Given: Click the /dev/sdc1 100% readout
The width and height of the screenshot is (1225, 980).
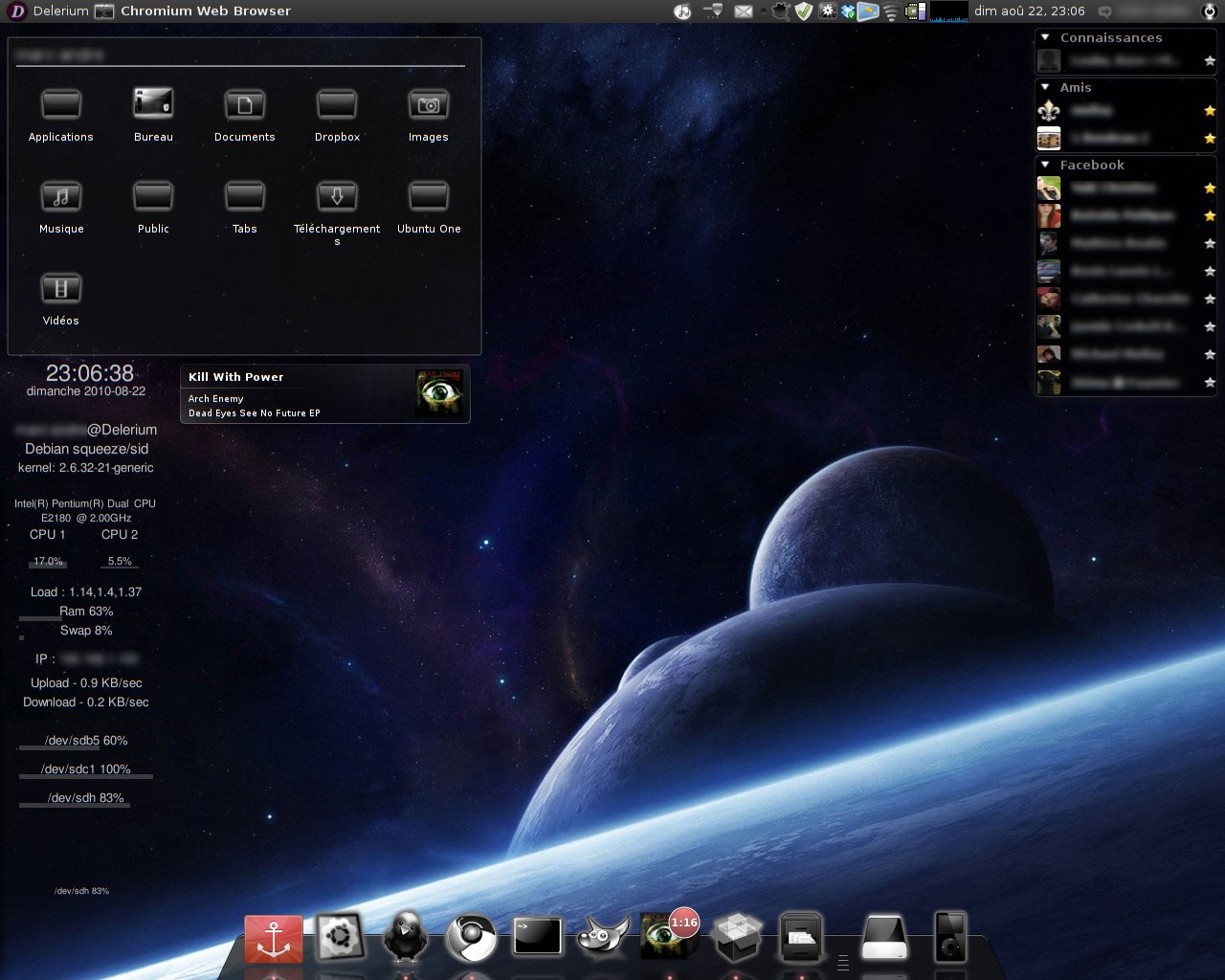Looking at the screenshot, I should pyautogui.click(x=86, y=768).
